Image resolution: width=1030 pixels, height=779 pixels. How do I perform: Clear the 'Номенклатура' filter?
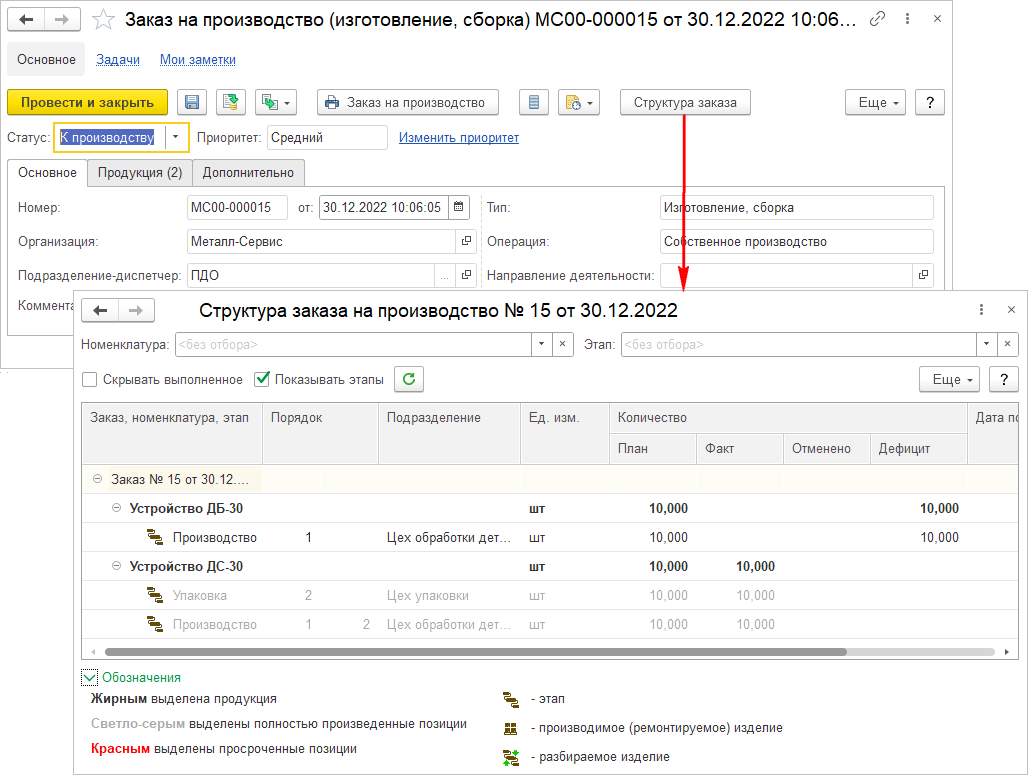[x=563, y=344]
